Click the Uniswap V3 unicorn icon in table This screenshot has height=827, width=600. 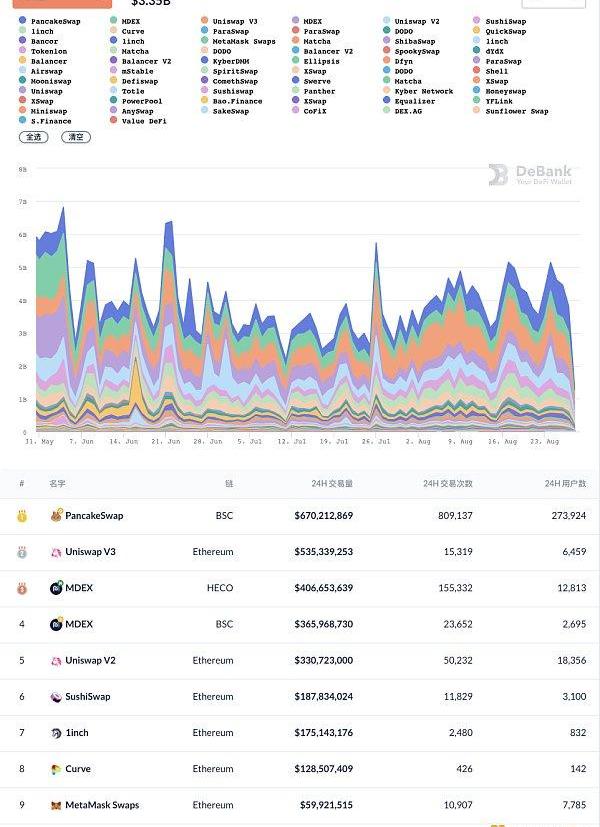click(56, 552)
